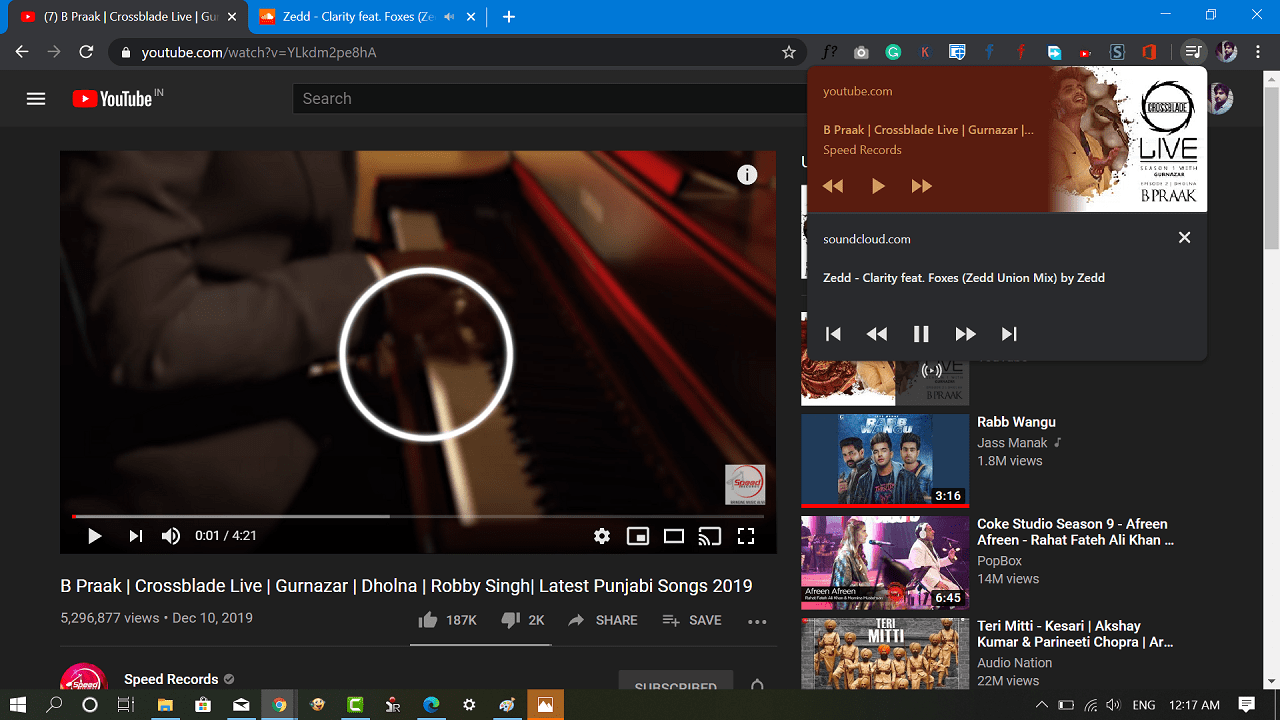Open Microsoft Edge from the taskbar
Image resolution: width=1280 pixels, height=720 pixels.
431,705
